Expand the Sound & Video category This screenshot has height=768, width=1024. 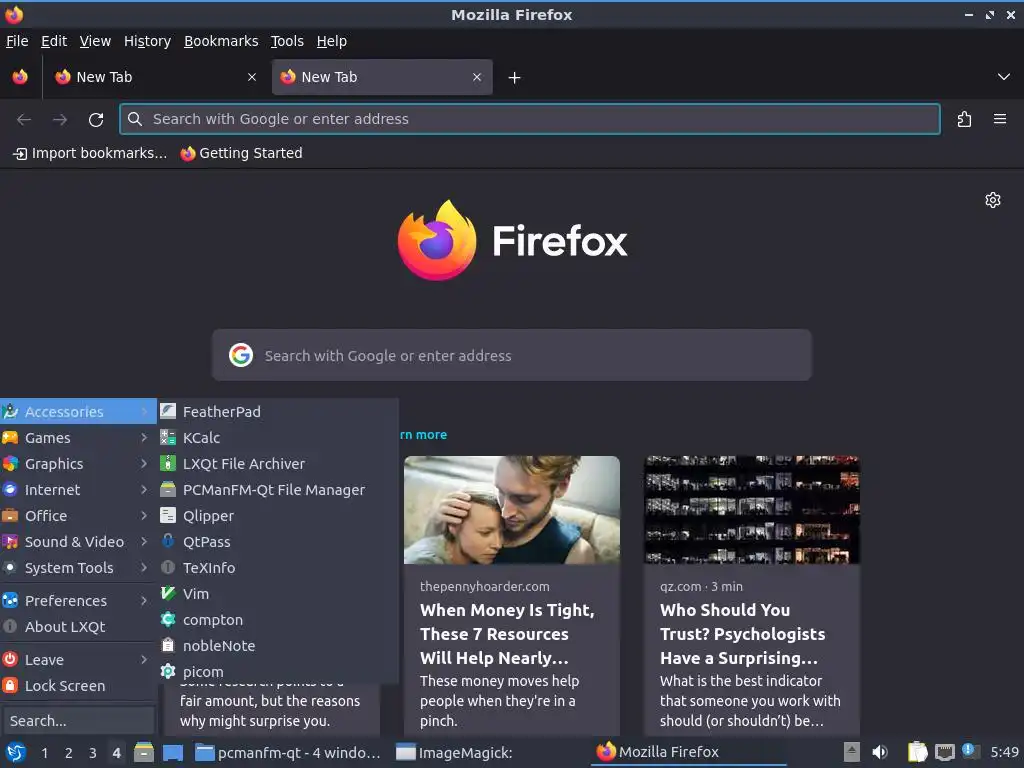click(x=78, y=542)
